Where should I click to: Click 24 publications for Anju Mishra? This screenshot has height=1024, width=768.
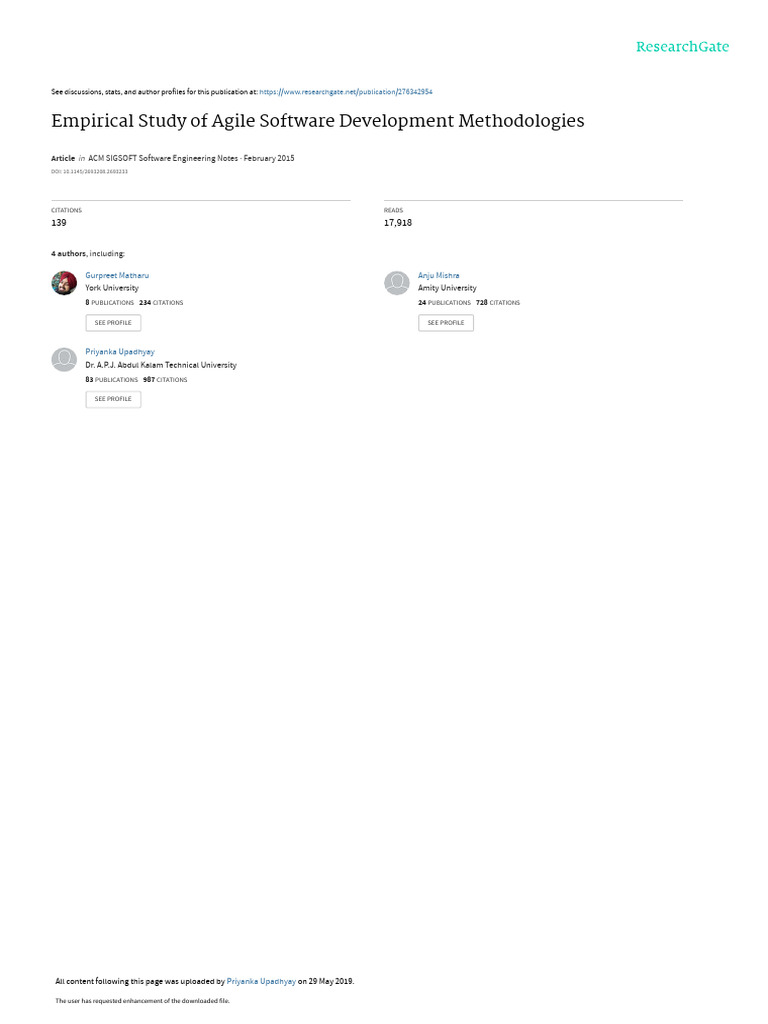tap(444, 303)
